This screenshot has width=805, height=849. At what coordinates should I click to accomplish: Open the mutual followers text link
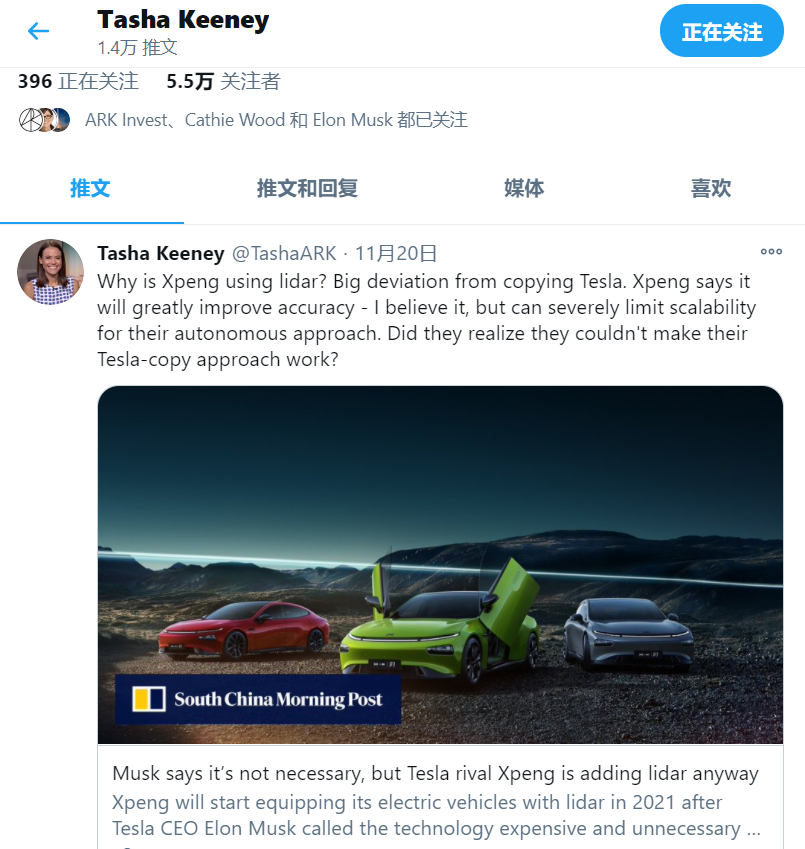tap(276, 120)
